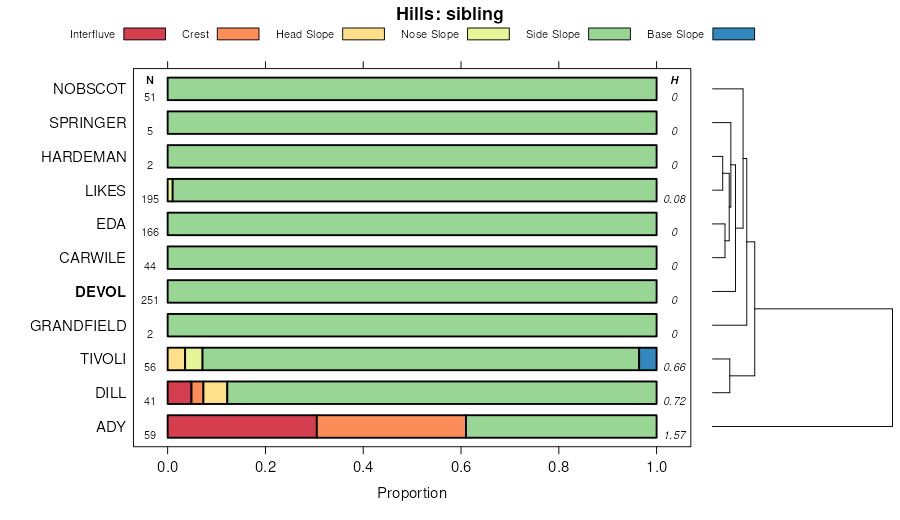Image resolution: width=900 pixels, height=520 pixels.
Task: Click the red Interfluve segment in DILL bar
Action: 179,393
